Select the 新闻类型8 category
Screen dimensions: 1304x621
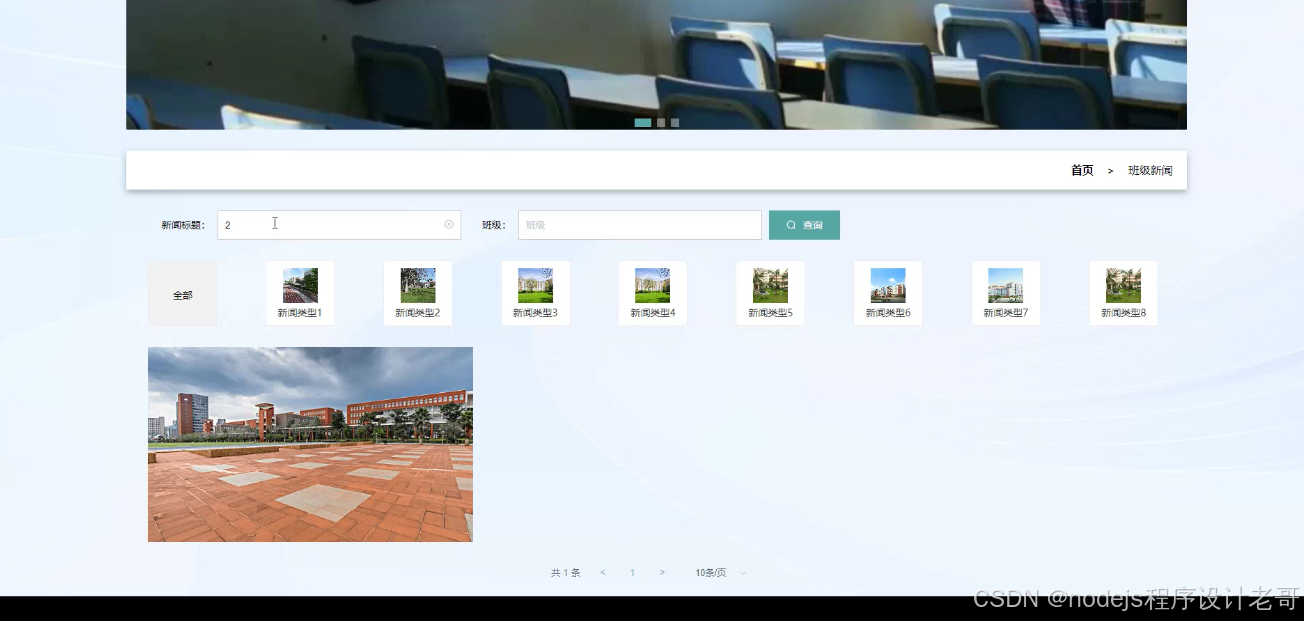[1123, 294]
